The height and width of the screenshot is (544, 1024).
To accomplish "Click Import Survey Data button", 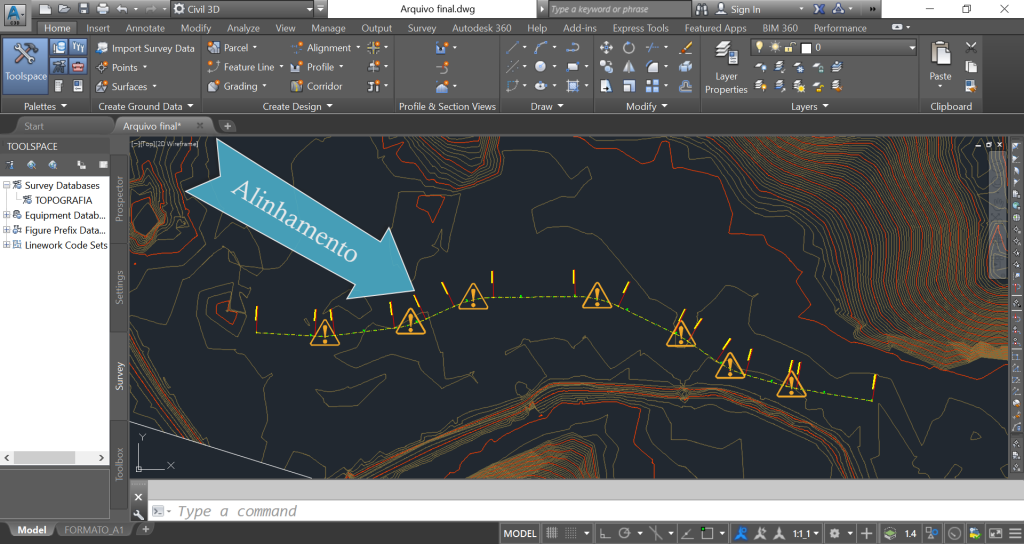I will (x=146, y=48).
